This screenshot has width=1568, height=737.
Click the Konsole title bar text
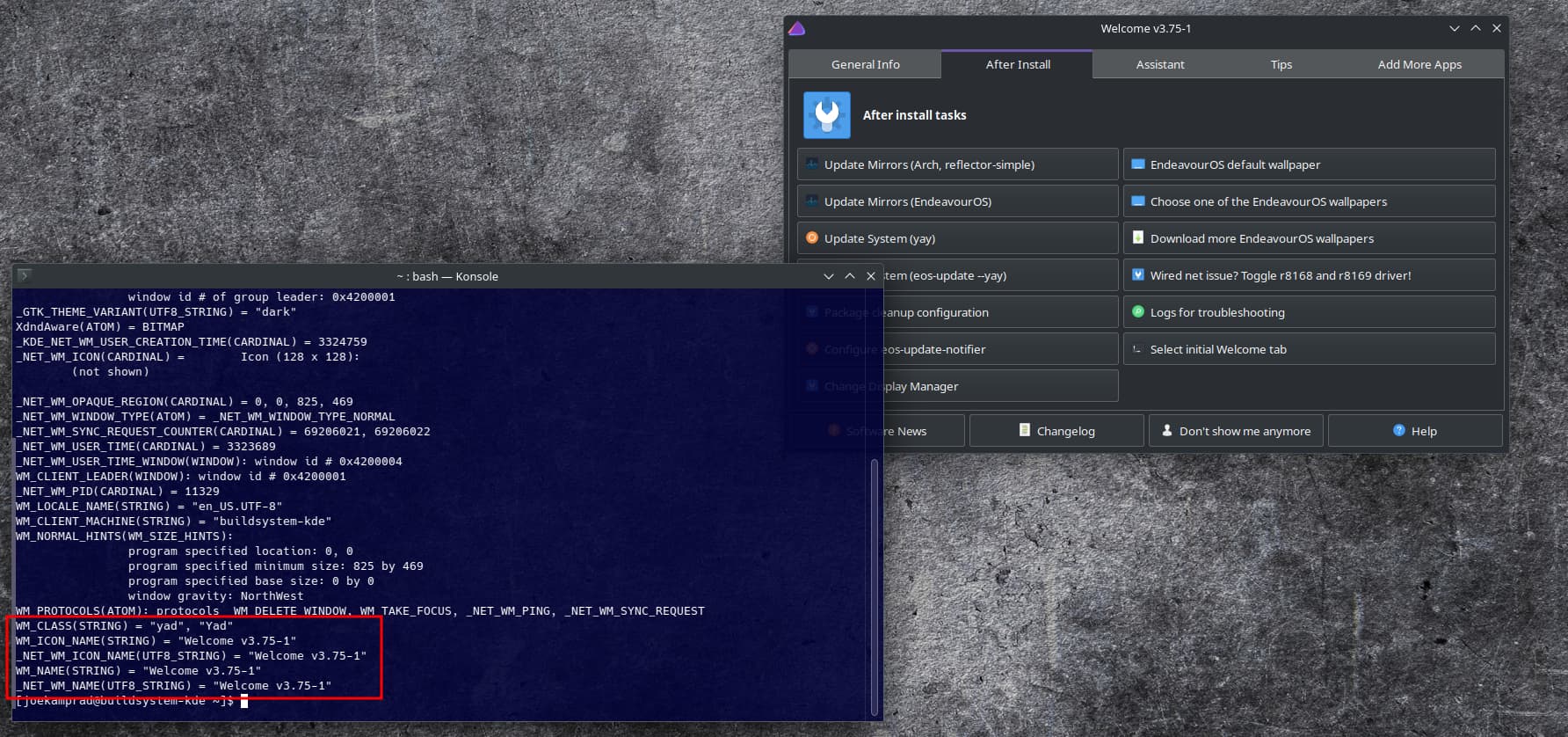(x=447, y=276)
